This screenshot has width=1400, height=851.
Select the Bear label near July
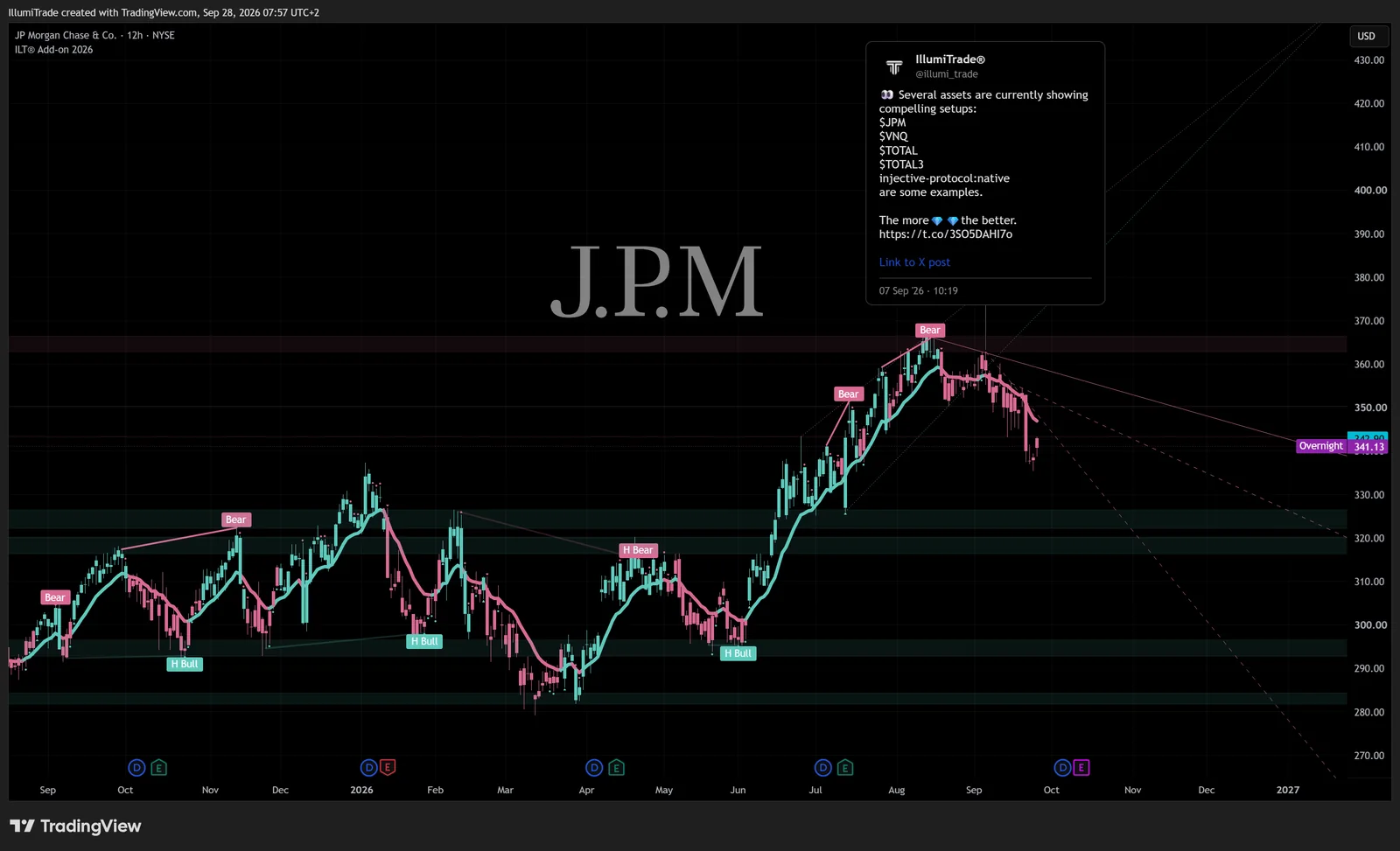point(849,394)
